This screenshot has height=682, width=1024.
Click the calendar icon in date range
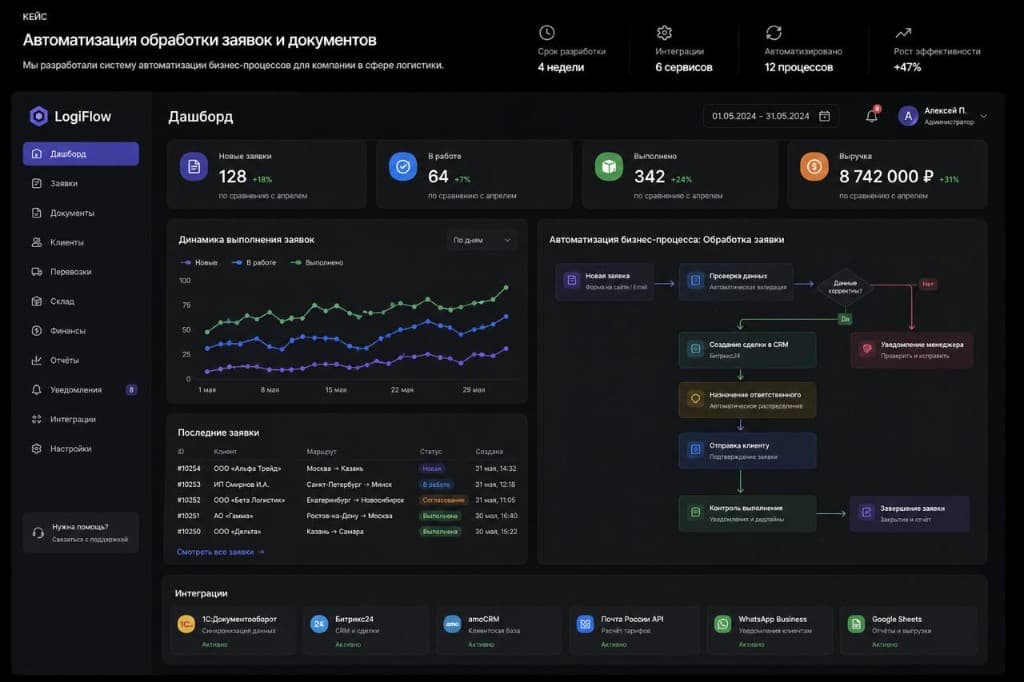point(825,116)
